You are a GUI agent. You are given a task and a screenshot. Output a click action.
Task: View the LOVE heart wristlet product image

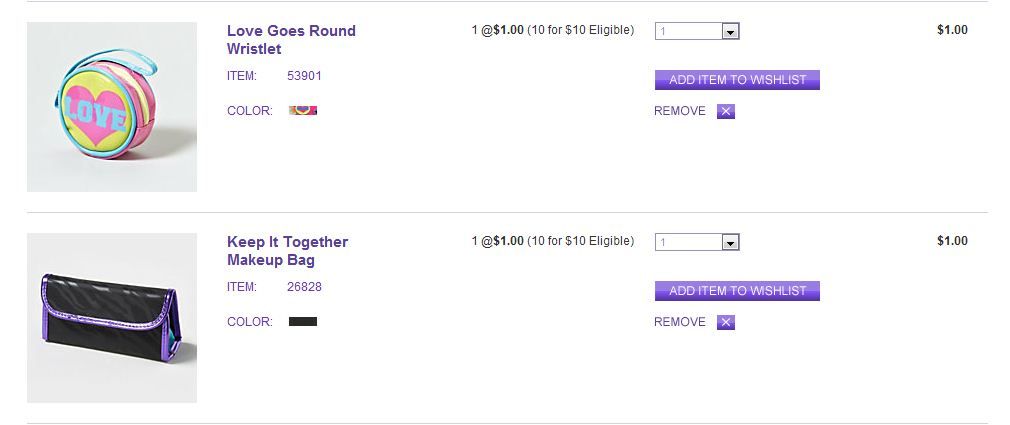[x=112, y=107]
